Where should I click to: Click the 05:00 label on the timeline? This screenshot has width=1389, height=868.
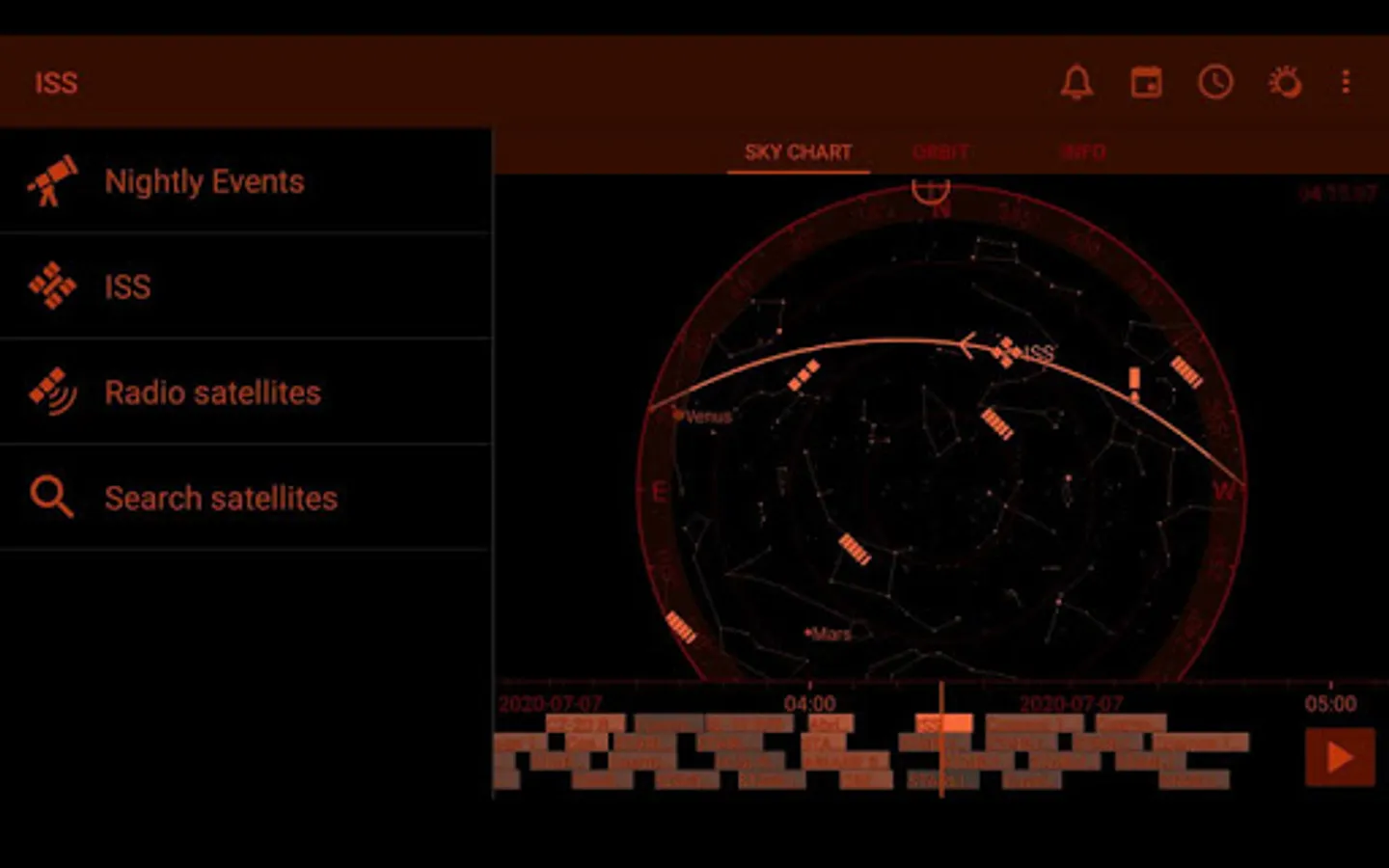pyautogui.click(x=1330, y=703)
